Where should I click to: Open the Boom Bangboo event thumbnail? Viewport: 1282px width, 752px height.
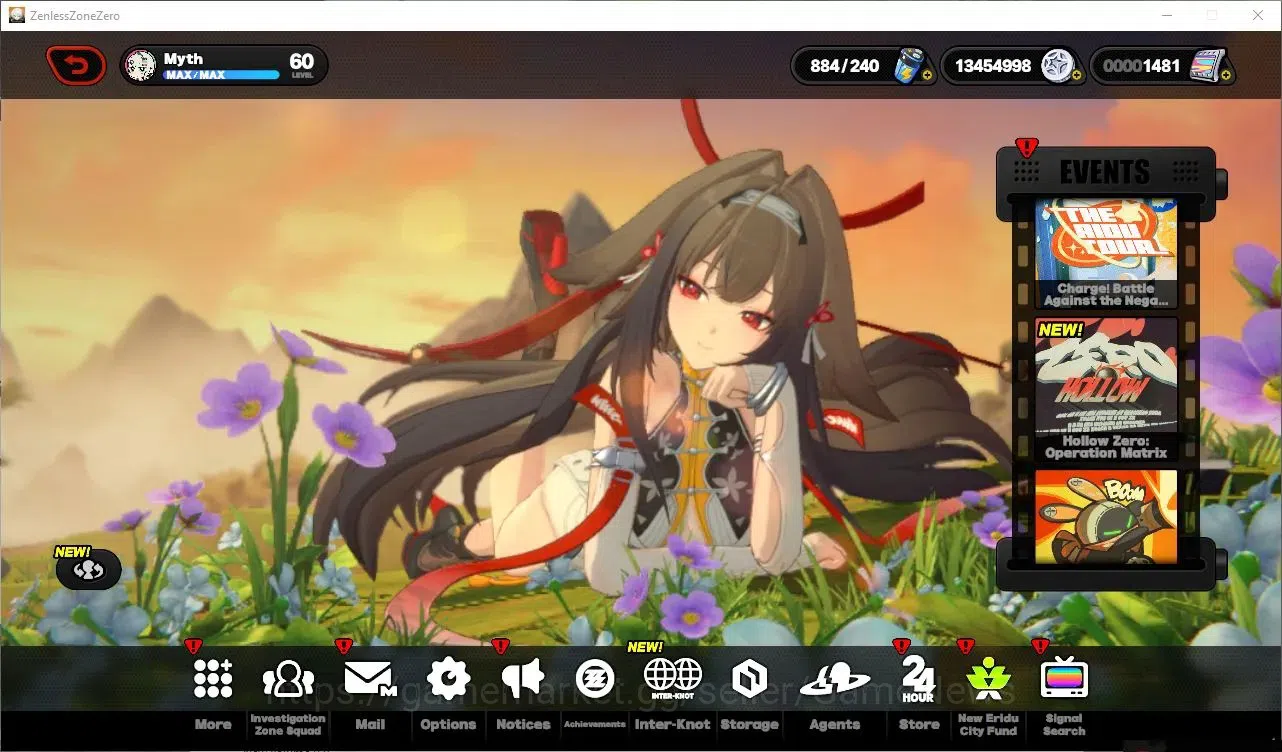pyautogui.click(x=1106, y=517)
